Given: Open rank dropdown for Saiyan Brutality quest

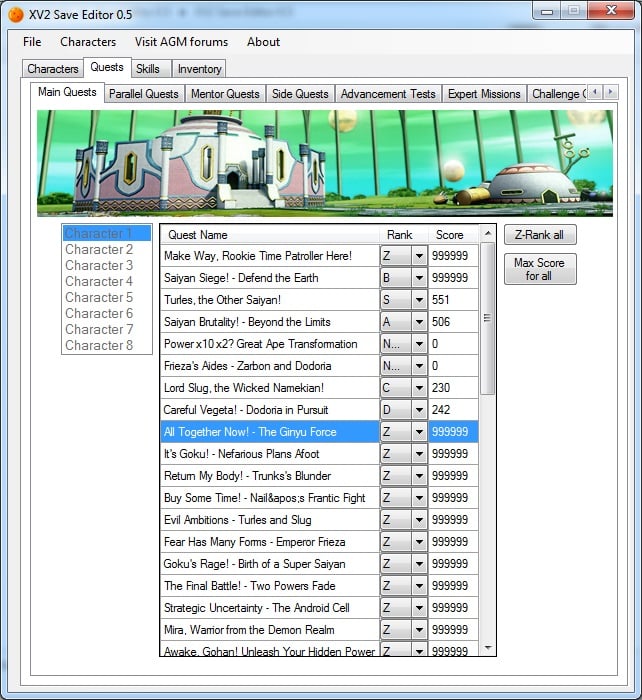Looking at the screenshot, I should pos(419,322).
